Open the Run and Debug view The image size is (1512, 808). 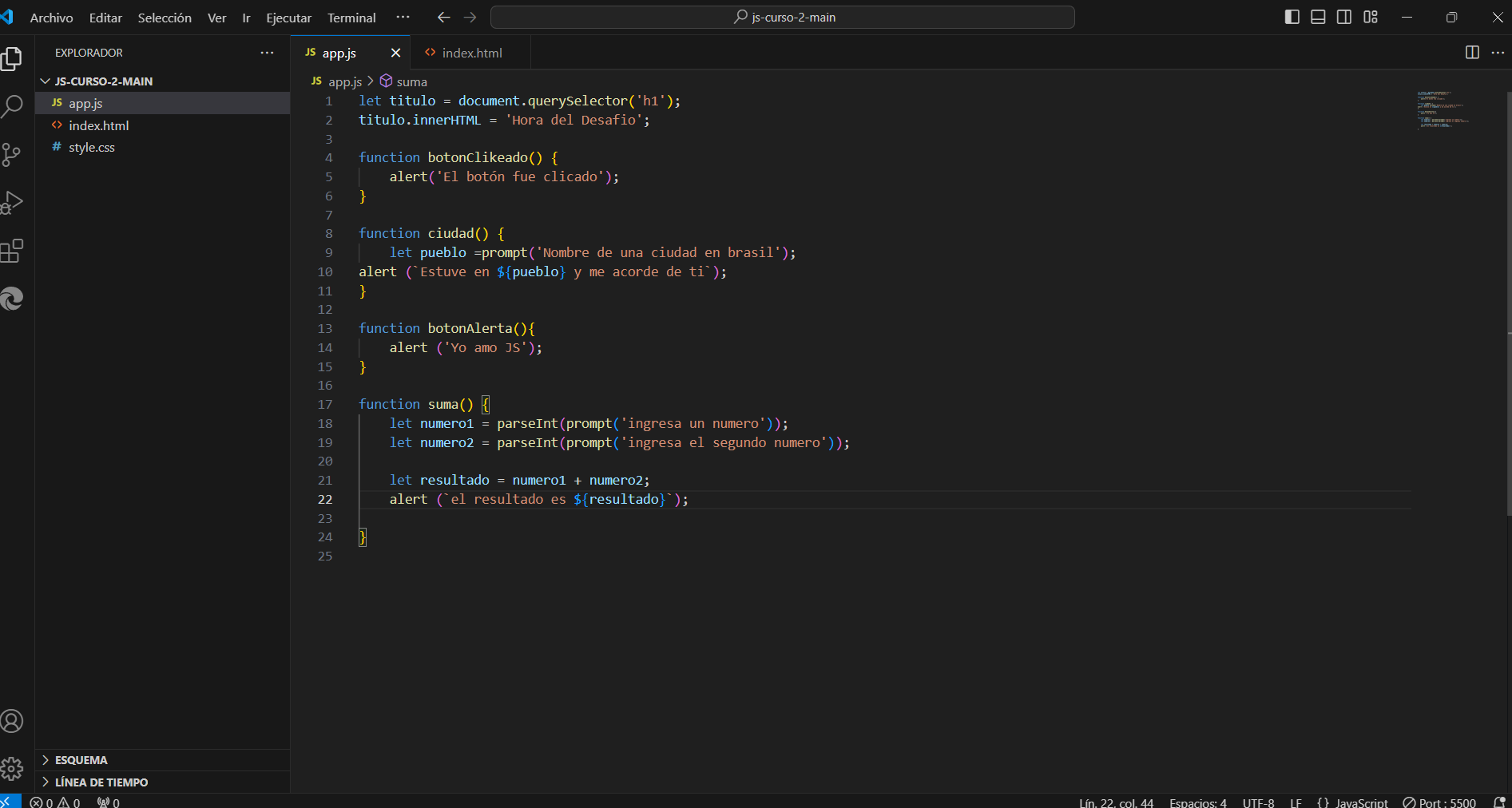click(12, 203)
